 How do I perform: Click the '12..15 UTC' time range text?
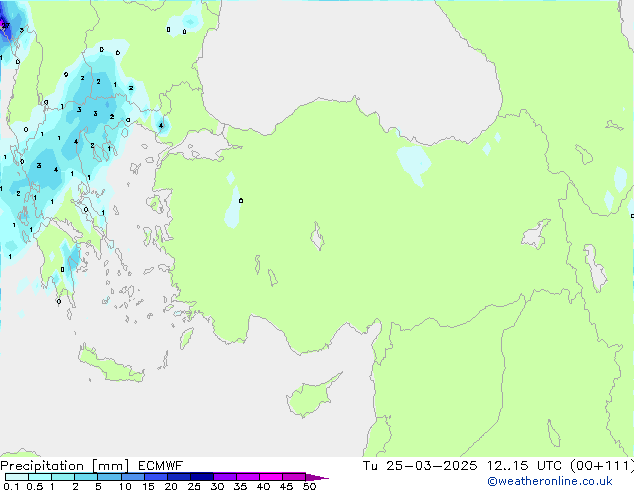point(524,466)
